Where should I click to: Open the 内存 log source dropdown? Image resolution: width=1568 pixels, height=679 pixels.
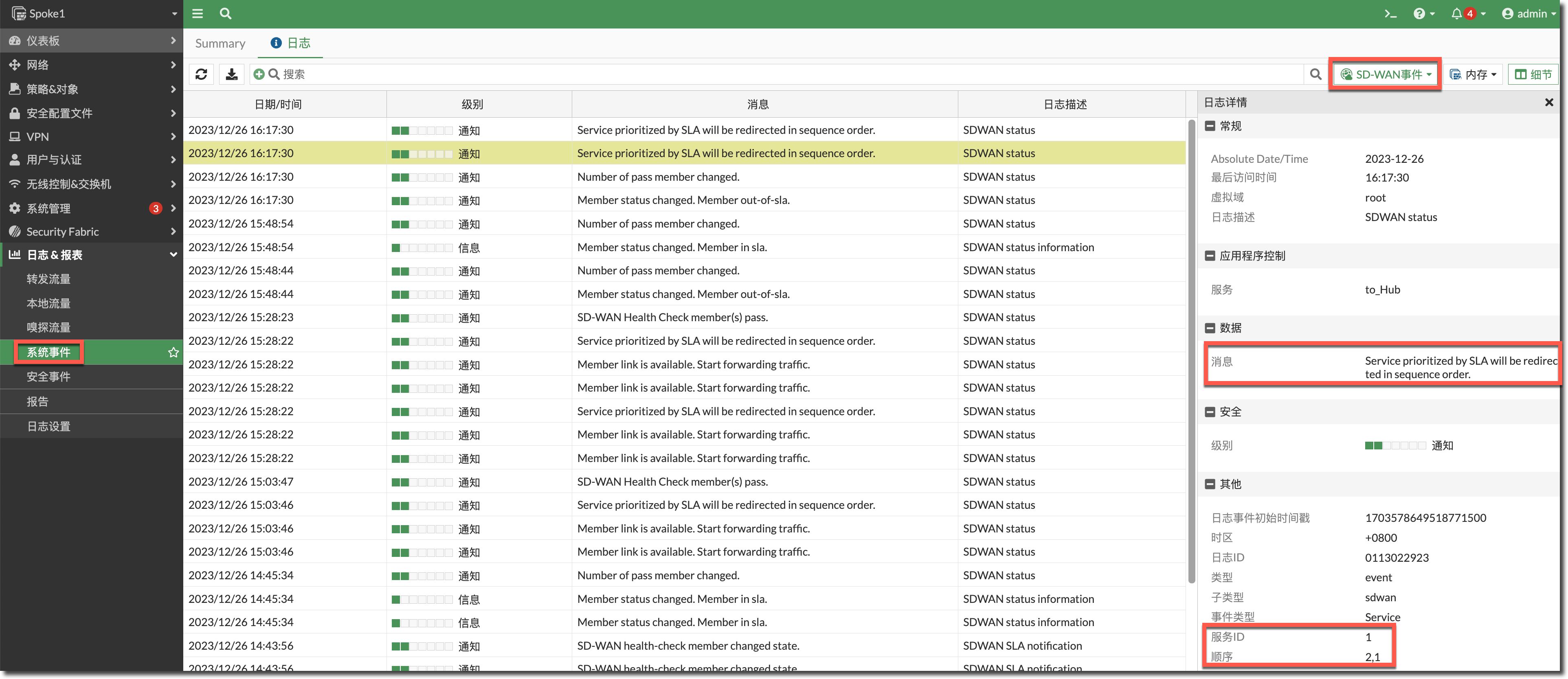(1473, 74)
